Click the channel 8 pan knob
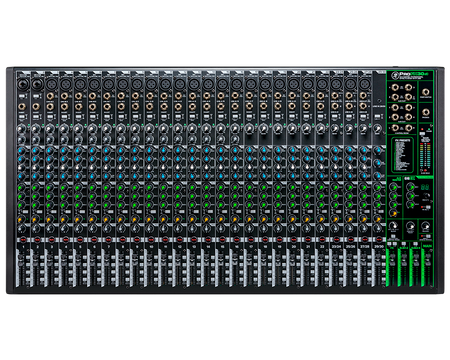This screenshot has height=360, width=450. click(121, 229)
